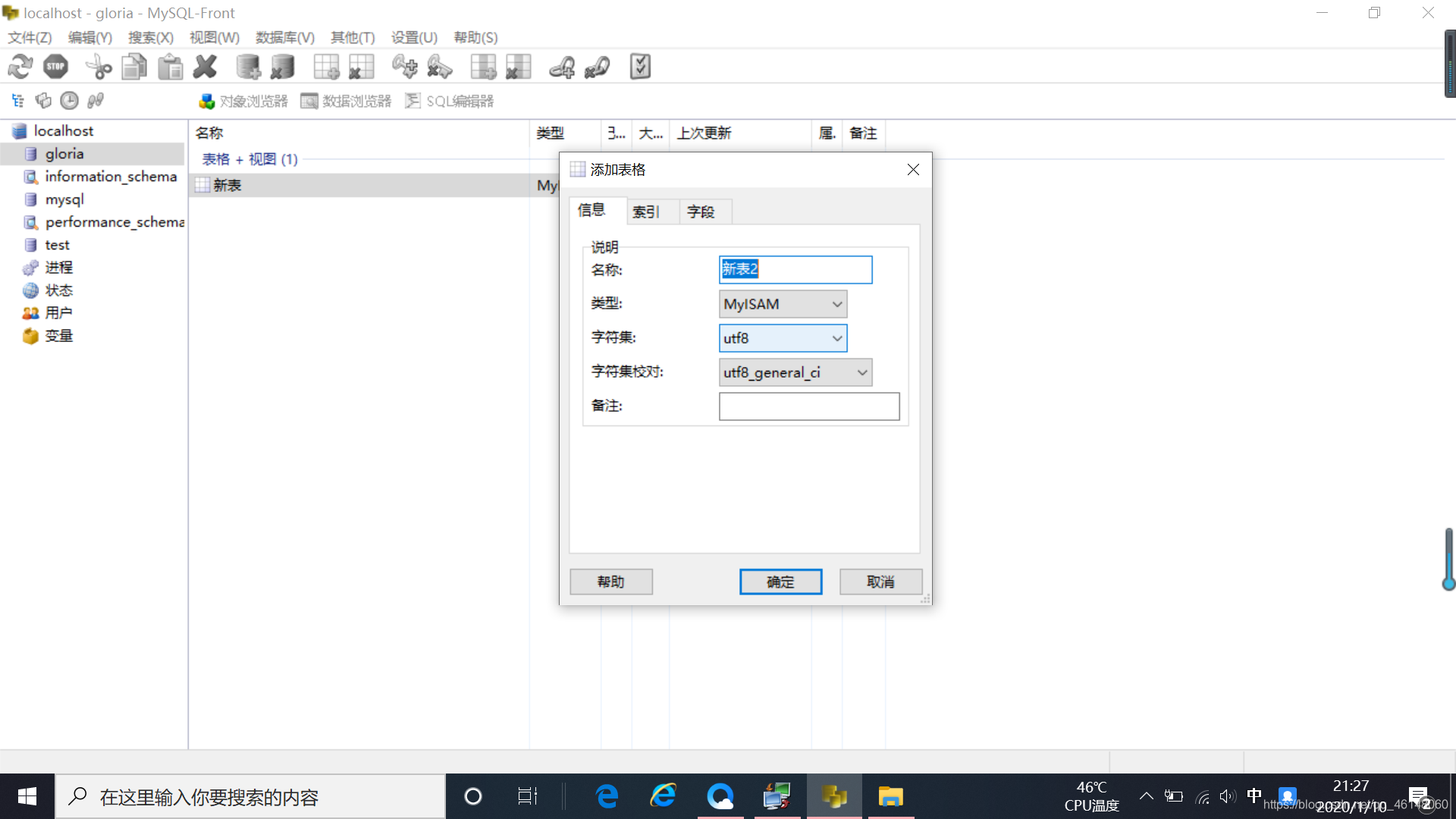The width and height of the screenshot is (1456, 819).
Task: Open the 对象浏览器 view
Action: (243, 101)
